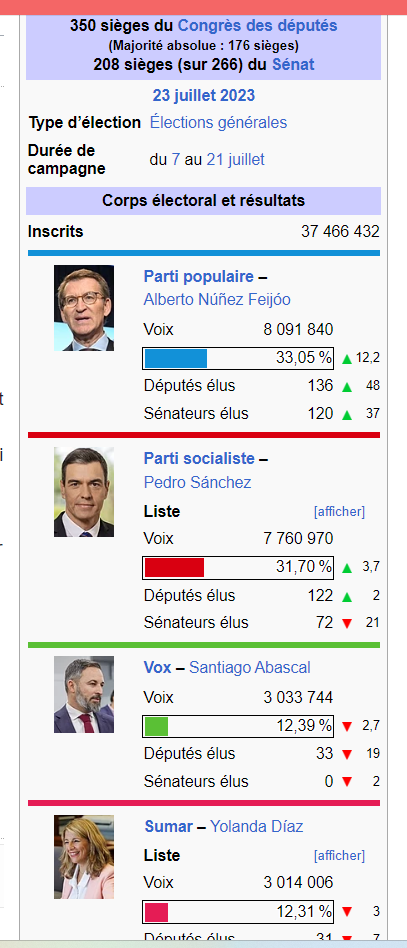The height and width of the screenshot is (948, 407).
Task: Click the red down arrow beside Sénateurs élus 72
Action: pyautogui.click(x=347, y=623)
